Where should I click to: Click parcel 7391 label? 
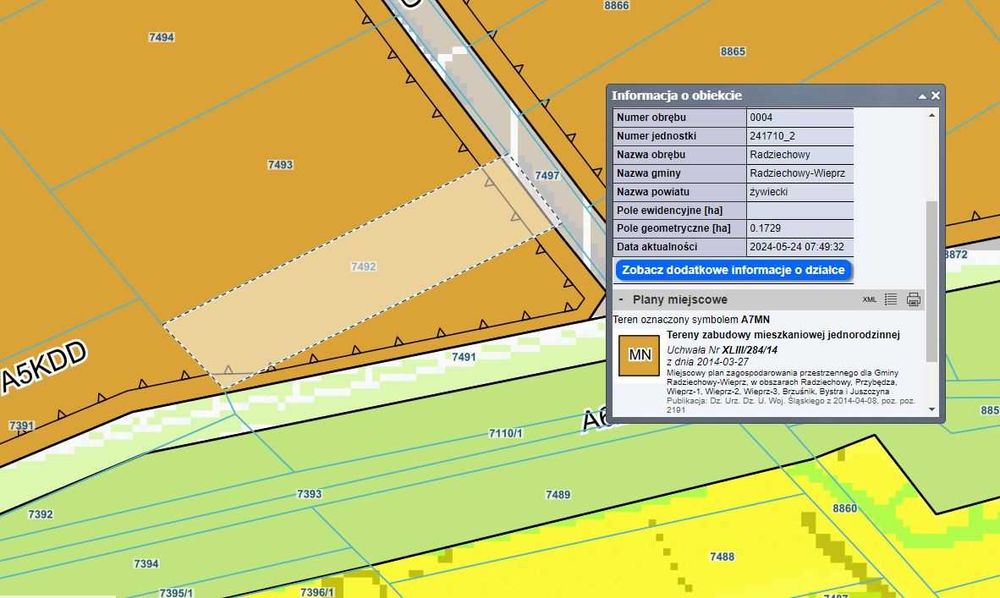[x=21, y=425]
